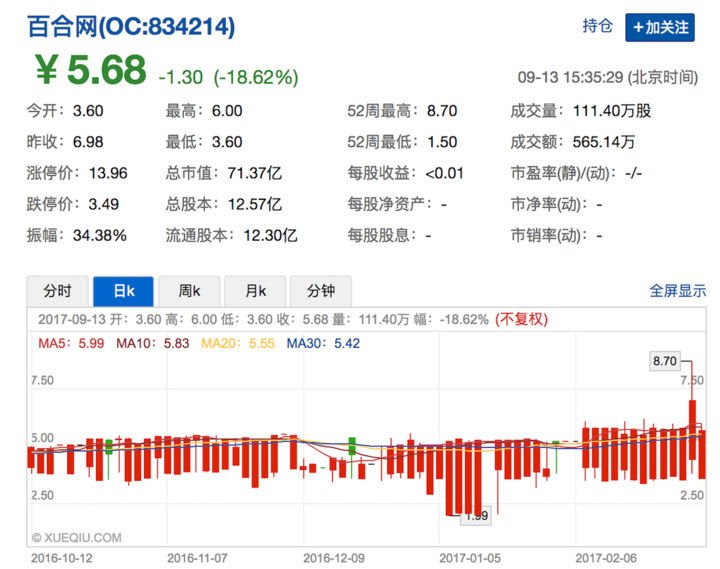Click the 2017-01-05 date axis label
The height and width of the screenshot is (569, 720).
coord(470,558)
